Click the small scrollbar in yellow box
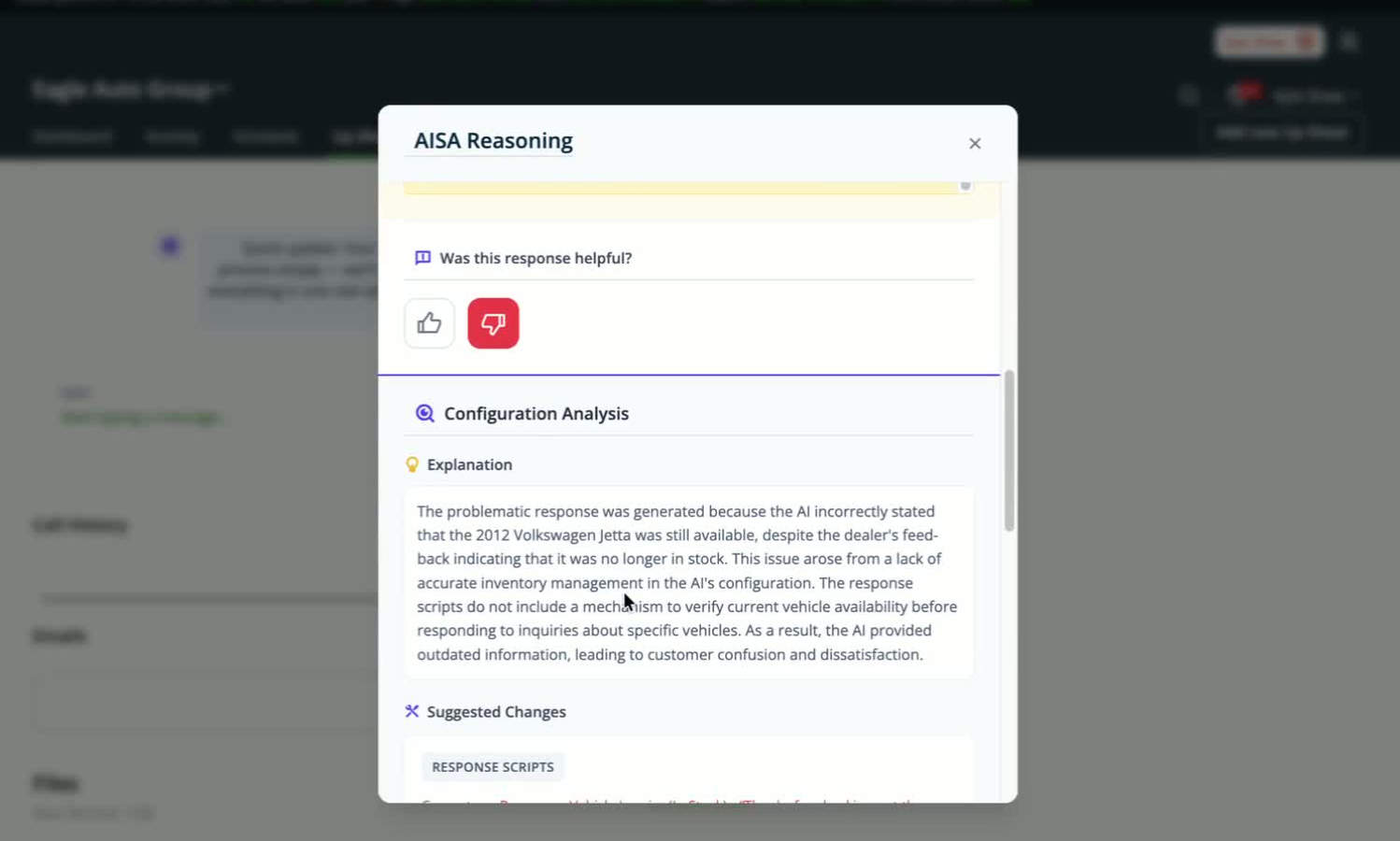The image size is (1400, 841). pos(965,186)
